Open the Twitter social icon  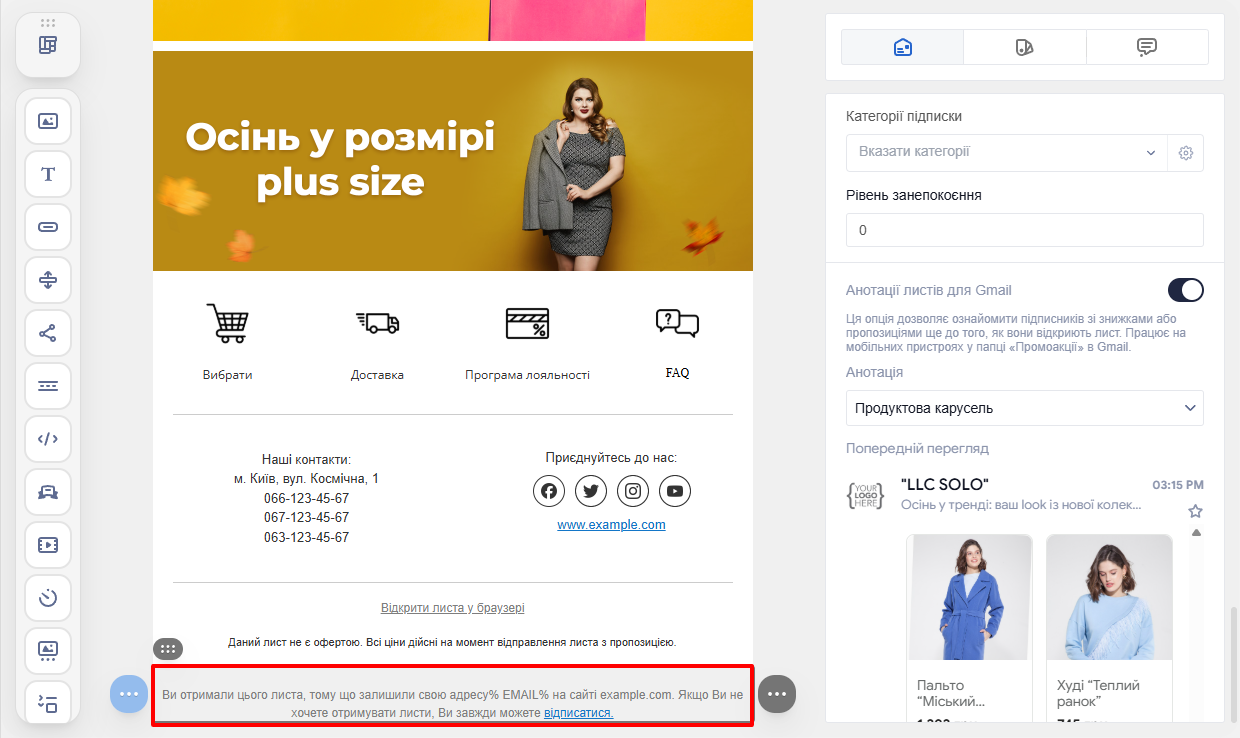(591, 491)
